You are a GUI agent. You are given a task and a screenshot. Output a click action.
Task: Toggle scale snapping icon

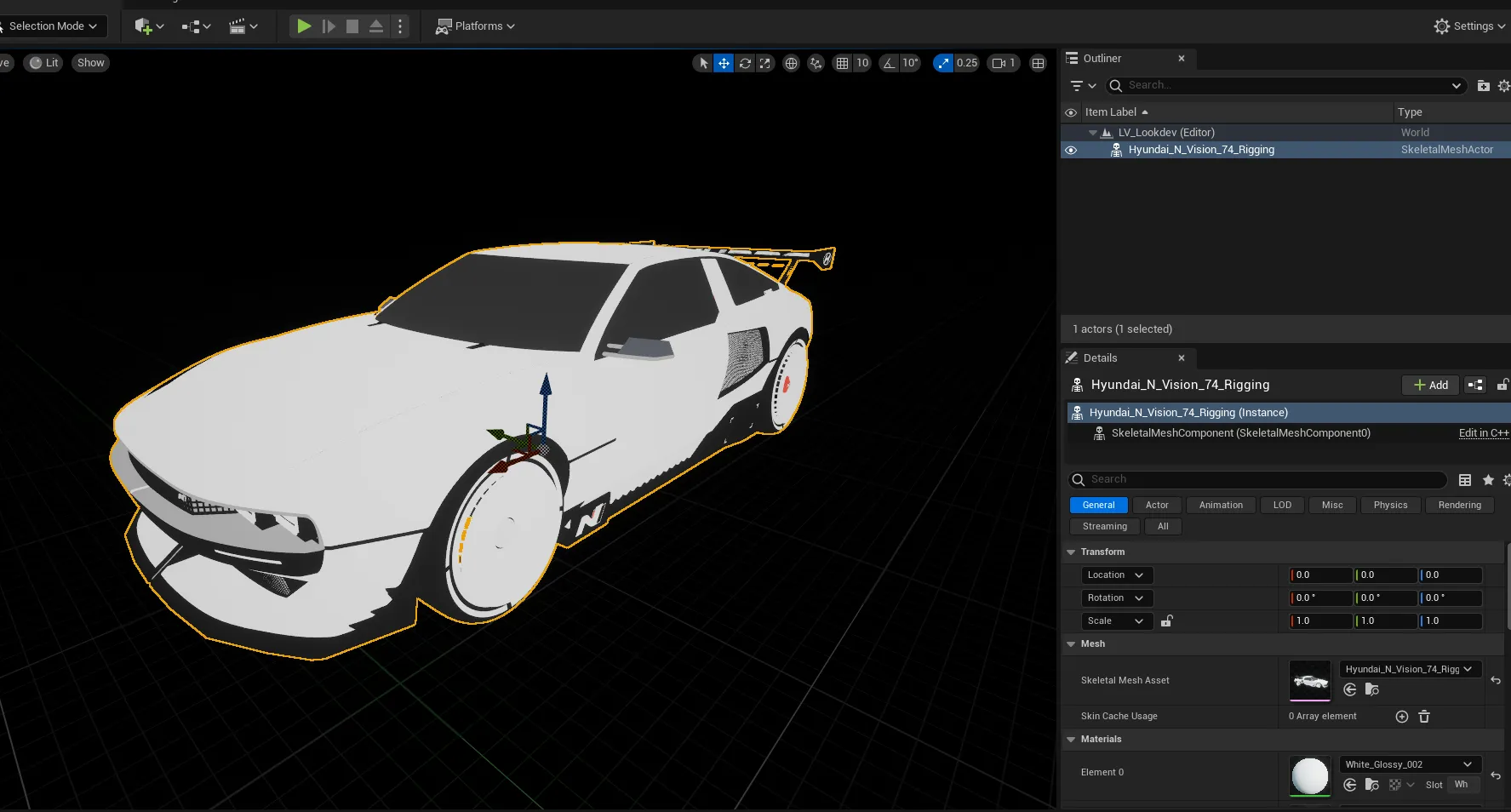(943, 63)
